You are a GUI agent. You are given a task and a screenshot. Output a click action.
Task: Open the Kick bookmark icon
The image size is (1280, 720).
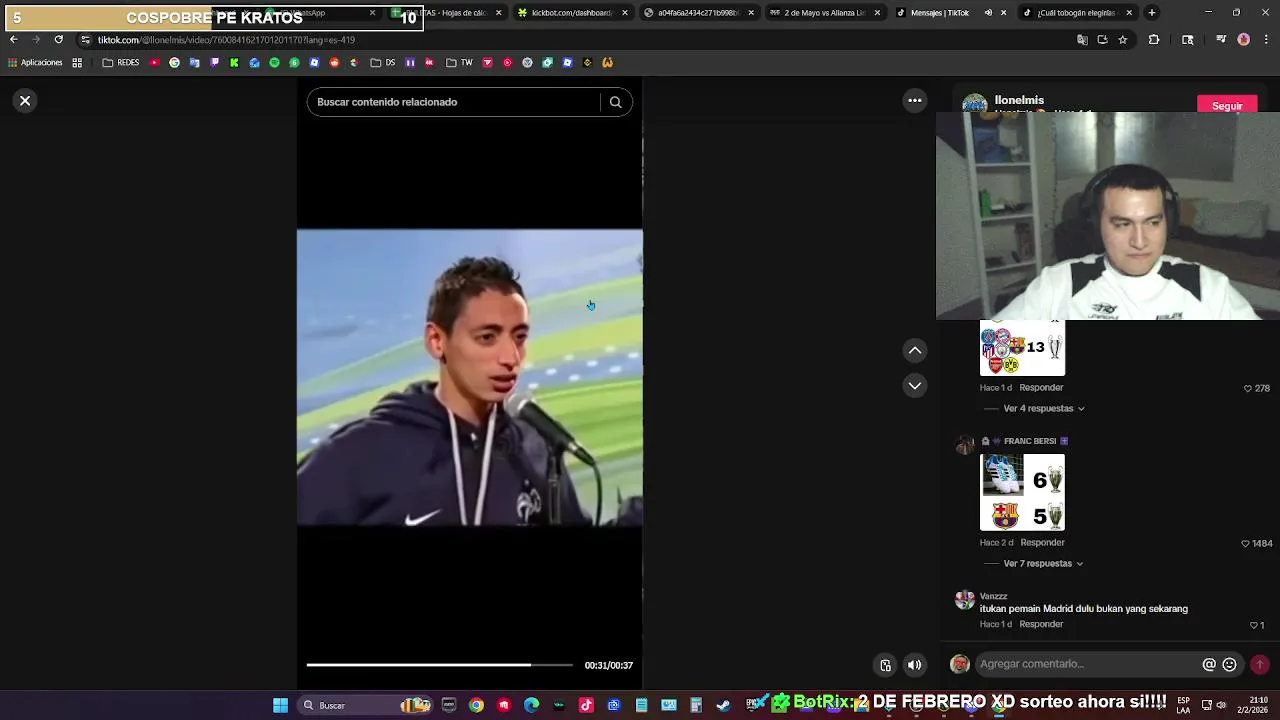[234, 62]
